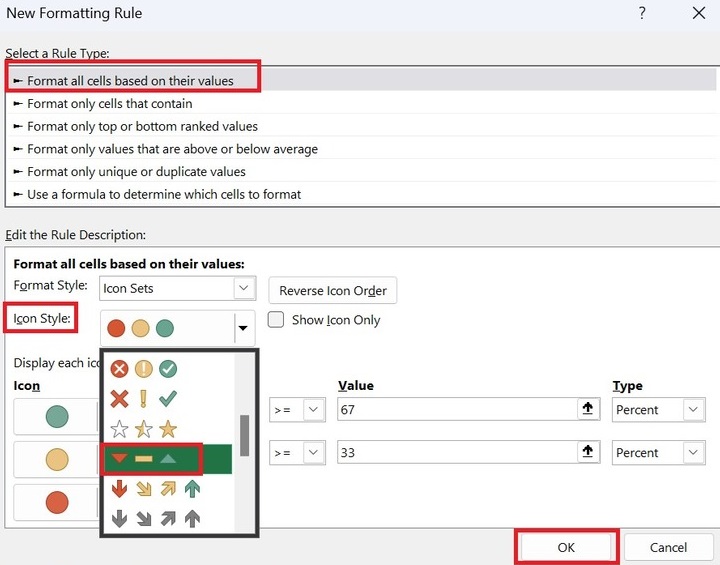Click the range selector icon beside value 33
The width and height of the screenshot is (720, 565).
coord(588,453)
